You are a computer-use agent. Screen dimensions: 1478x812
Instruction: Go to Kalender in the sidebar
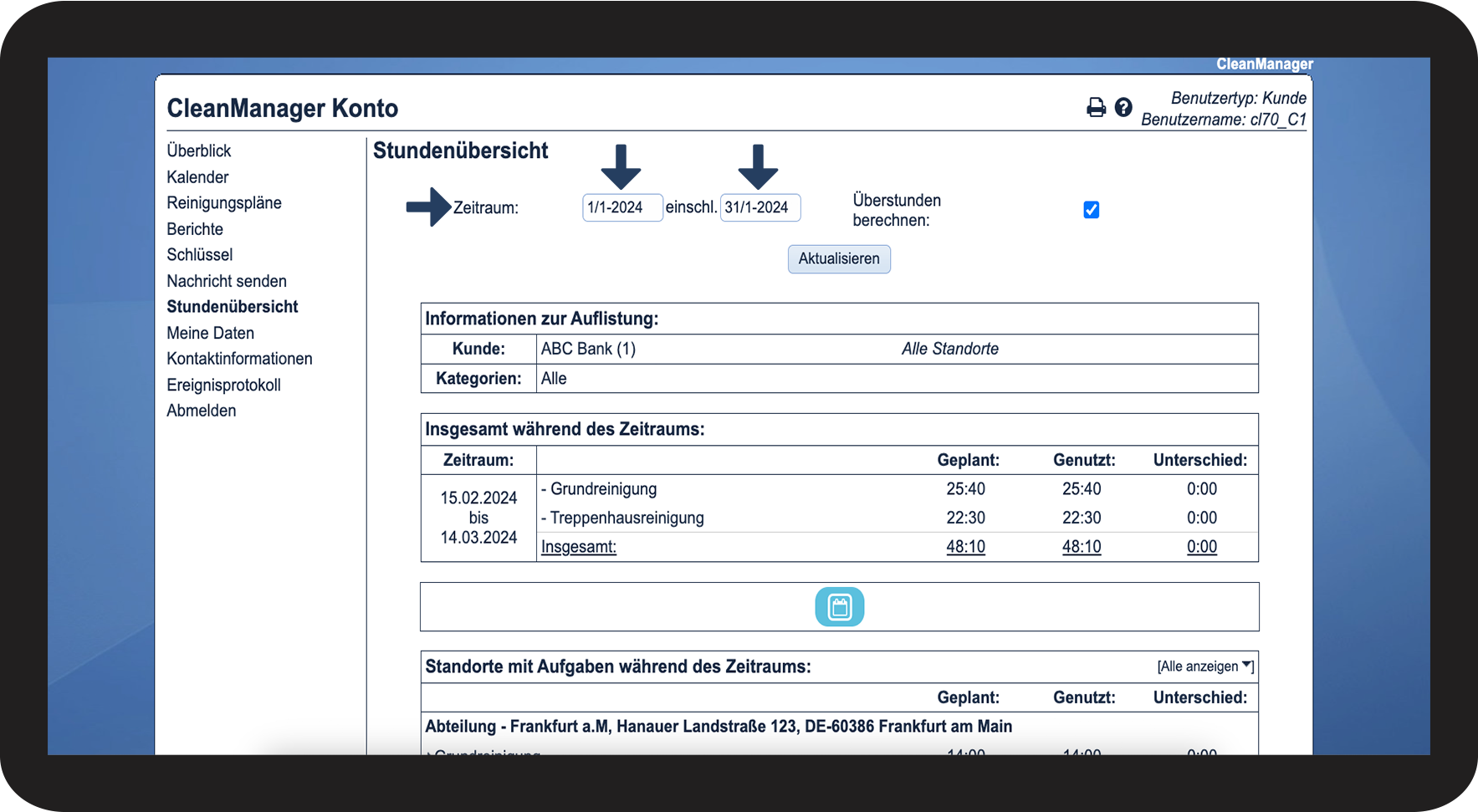[197, 177]
